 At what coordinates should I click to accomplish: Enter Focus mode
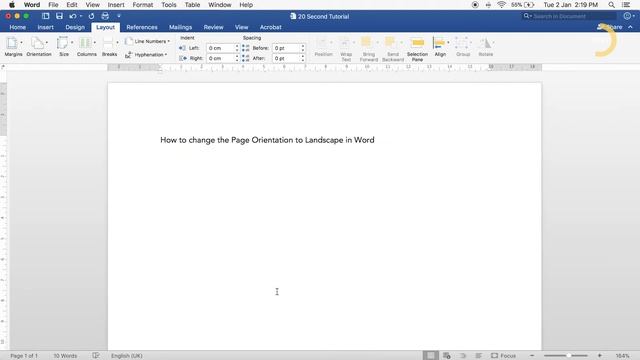pyautogui.click(x=503, y=356)
